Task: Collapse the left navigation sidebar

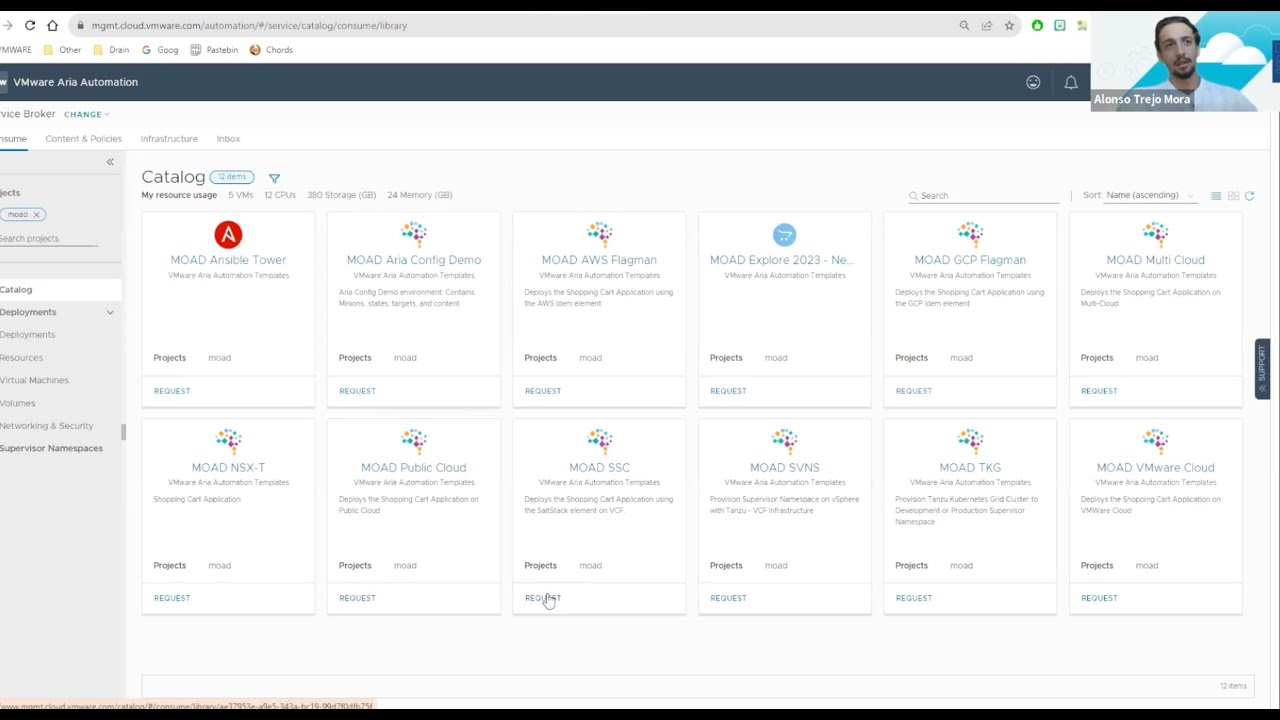Action: click(x=110, y=162)
